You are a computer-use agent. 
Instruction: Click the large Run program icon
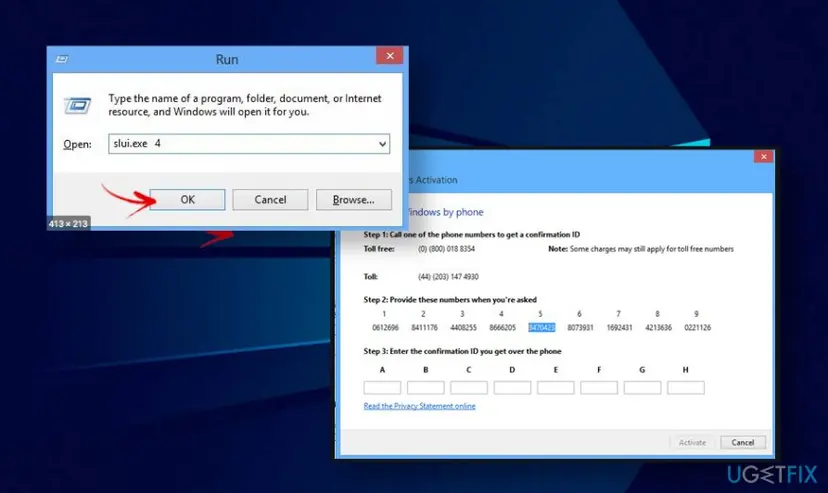(78, 106)
